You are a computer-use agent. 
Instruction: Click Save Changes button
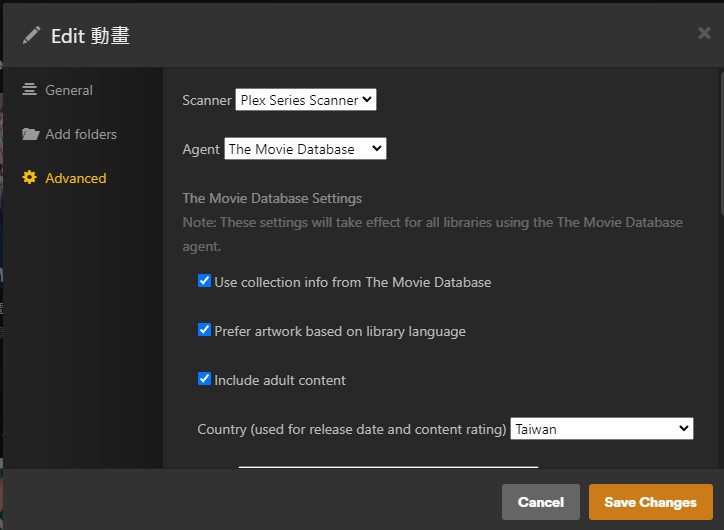650,502
